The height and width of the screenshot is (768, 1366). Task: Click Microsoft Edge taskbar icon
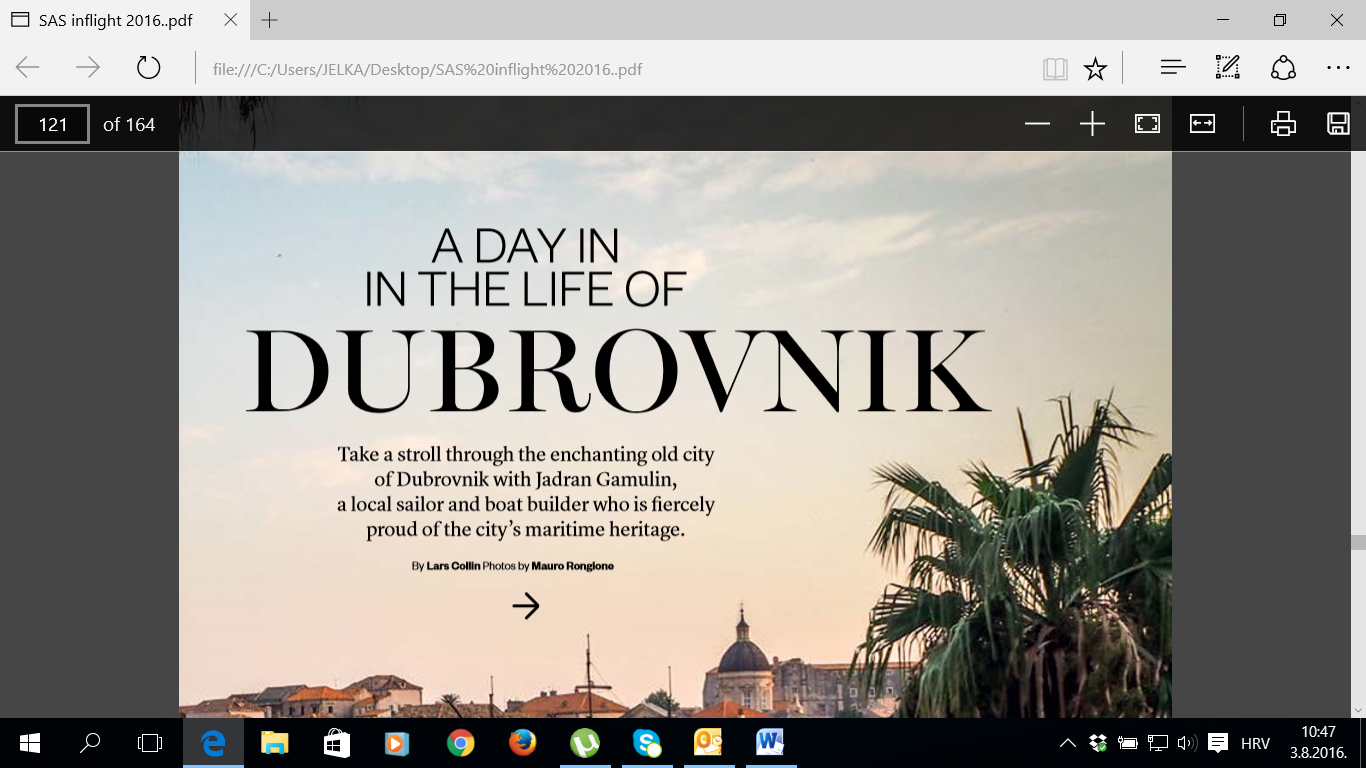point(213,743)
